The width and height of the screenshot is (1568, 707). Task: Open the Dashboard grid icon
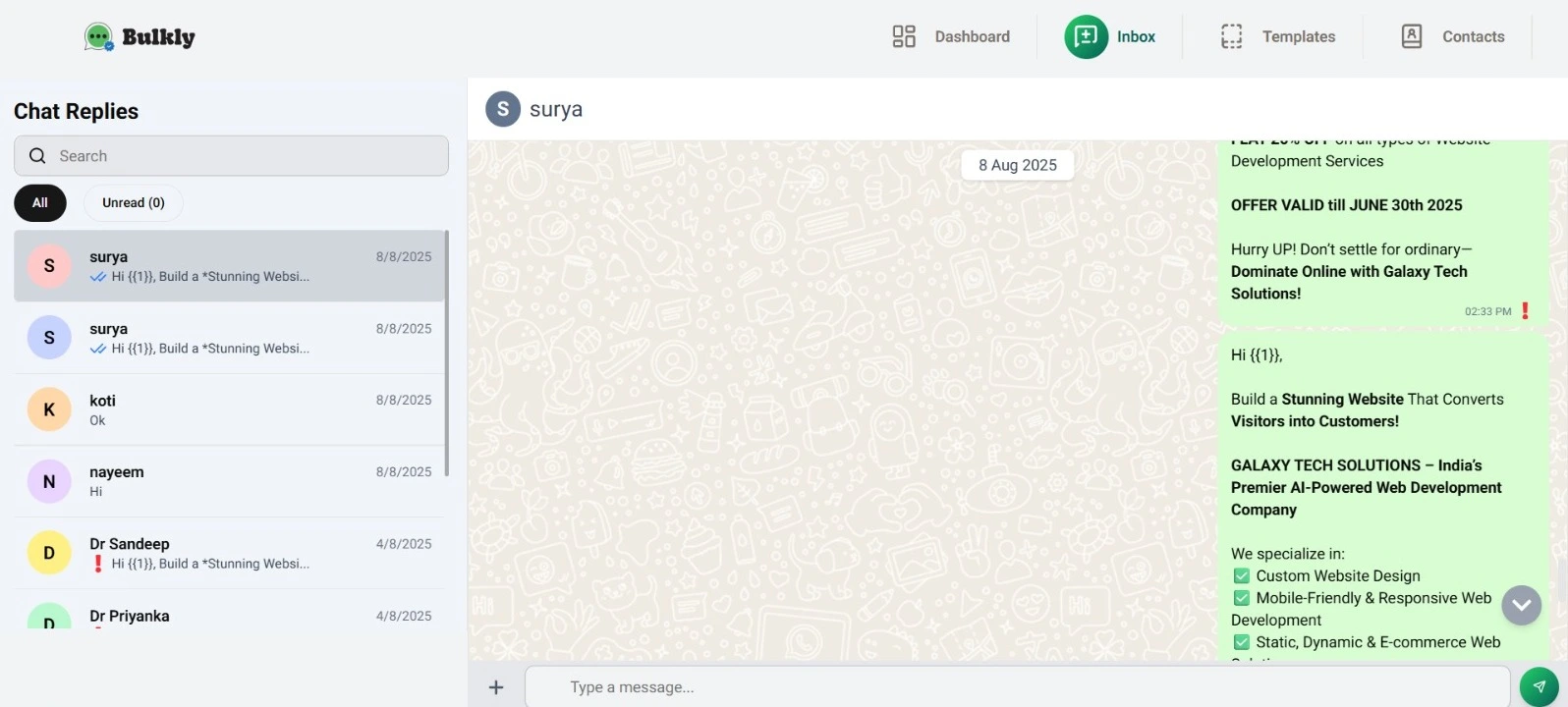[x=904, y=36]
